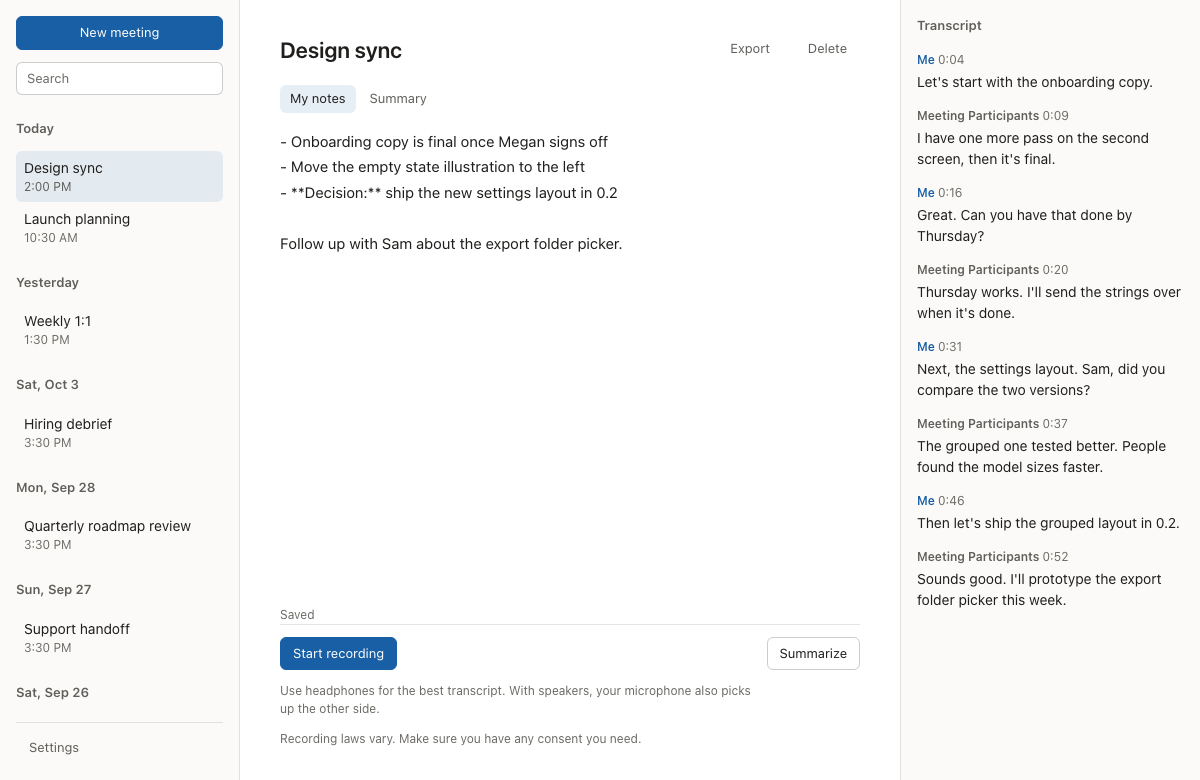Viewport: 1200px width, 780px height.
Task: Click transcript line starting 'Sounds good'
Action: pos(1039,590)
